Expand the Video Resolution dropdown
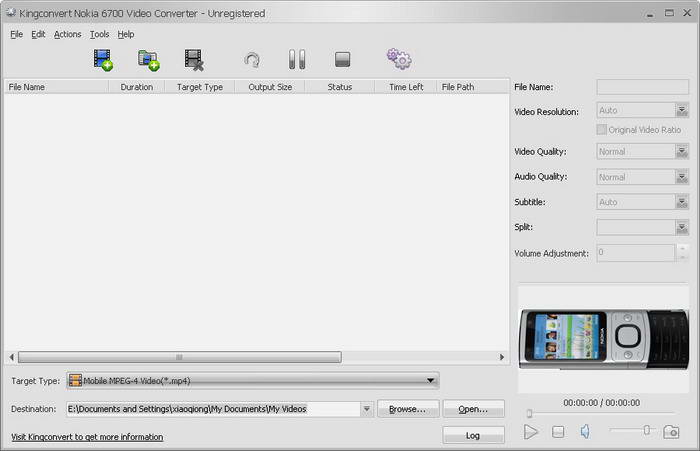 point(681,110)
